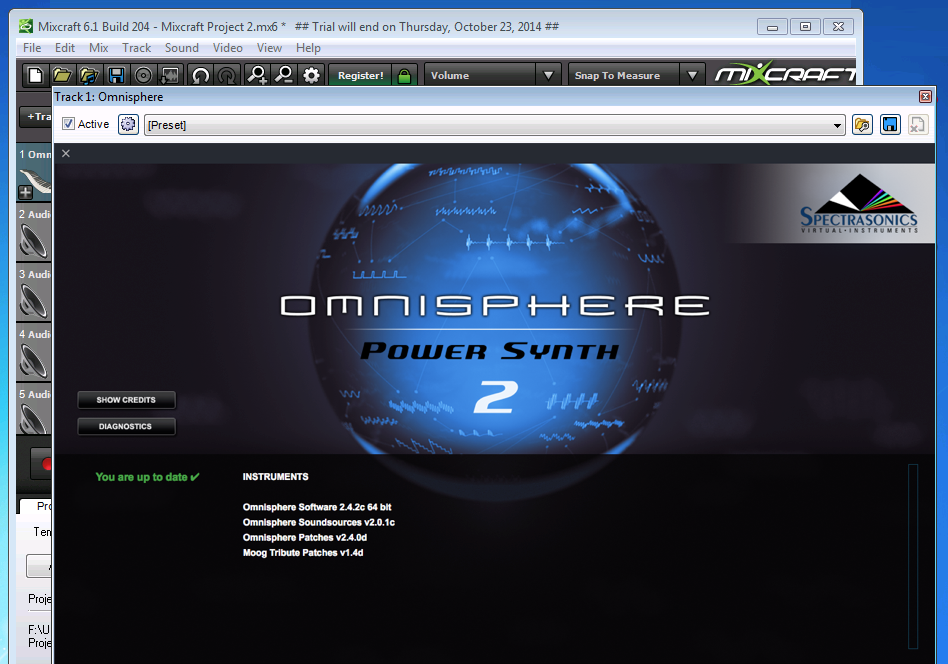The width and height of the screenshot is (948, 664).
Task: Click the Mixcraft title bar app icon
Action: tap(26, 26)
